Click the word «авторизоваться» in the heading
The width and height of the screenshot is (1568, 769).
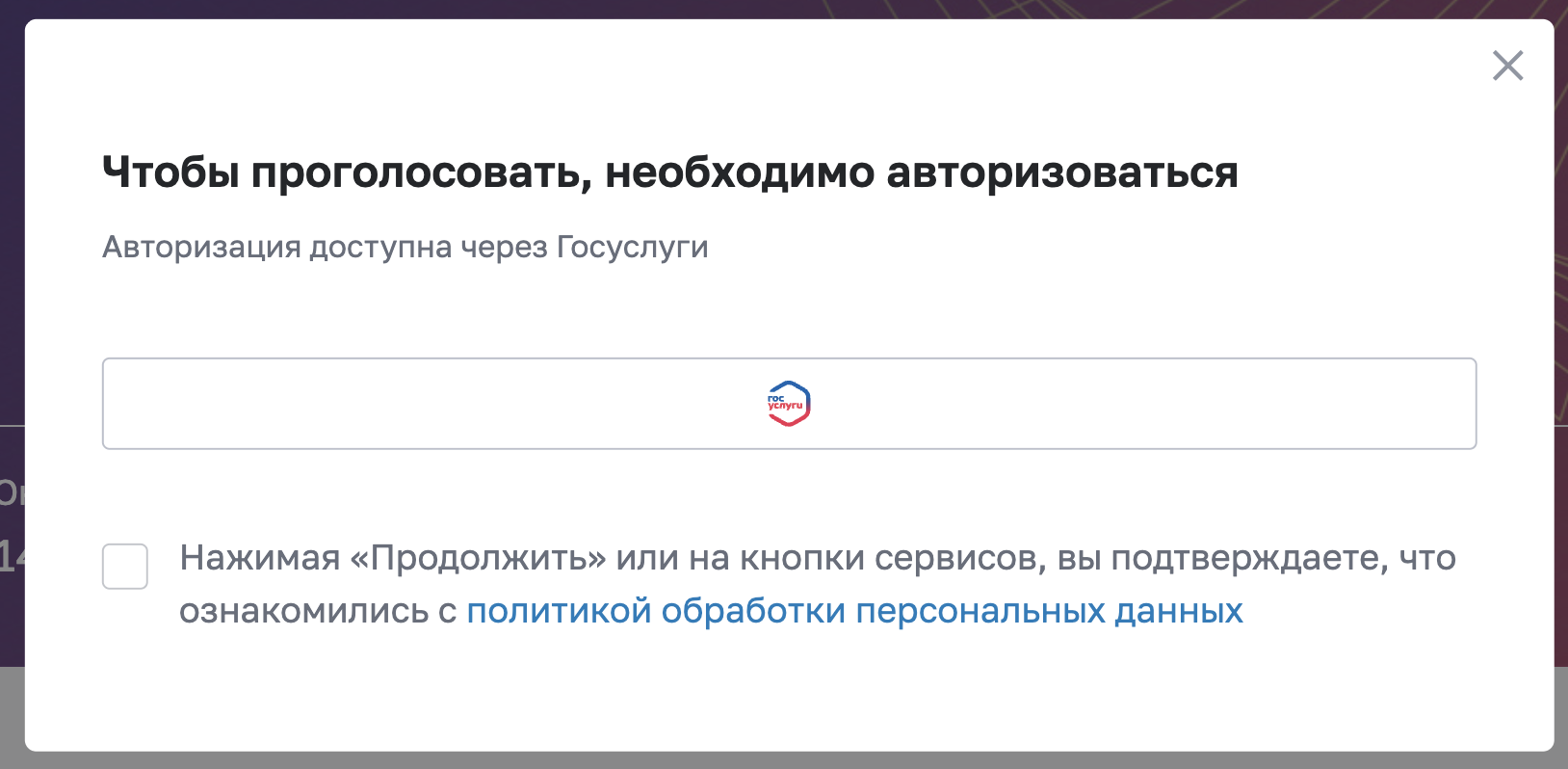click(x=1061, y=173)
